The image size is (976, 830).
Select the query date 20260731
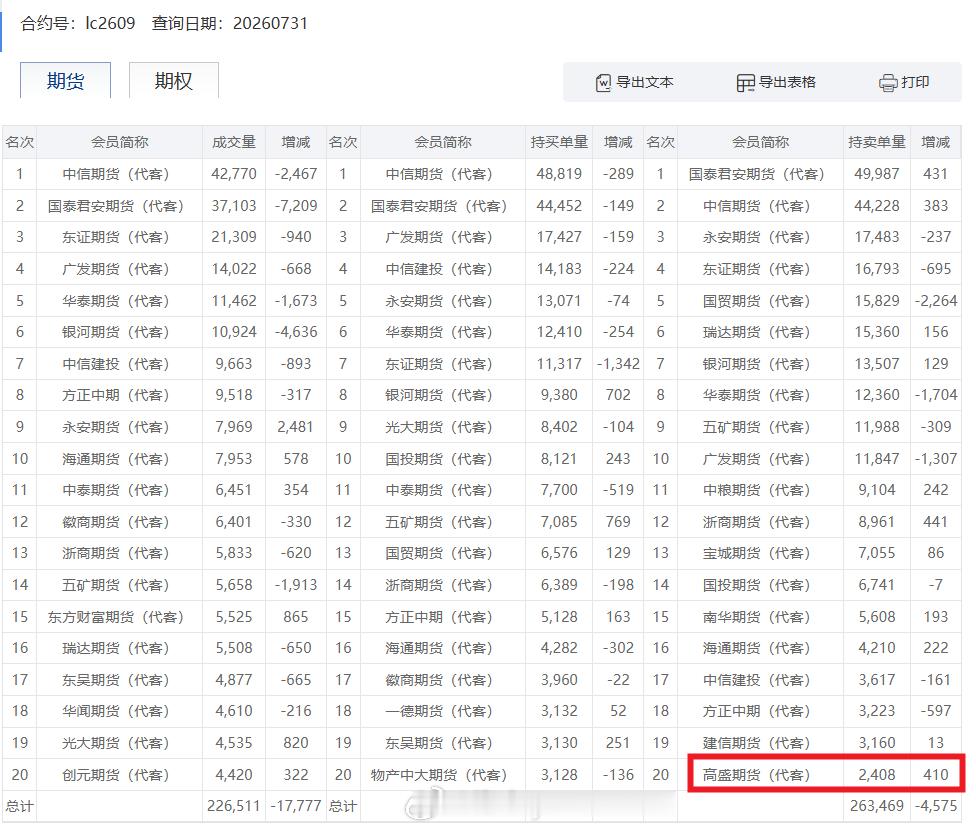click(x=270, y=24)
